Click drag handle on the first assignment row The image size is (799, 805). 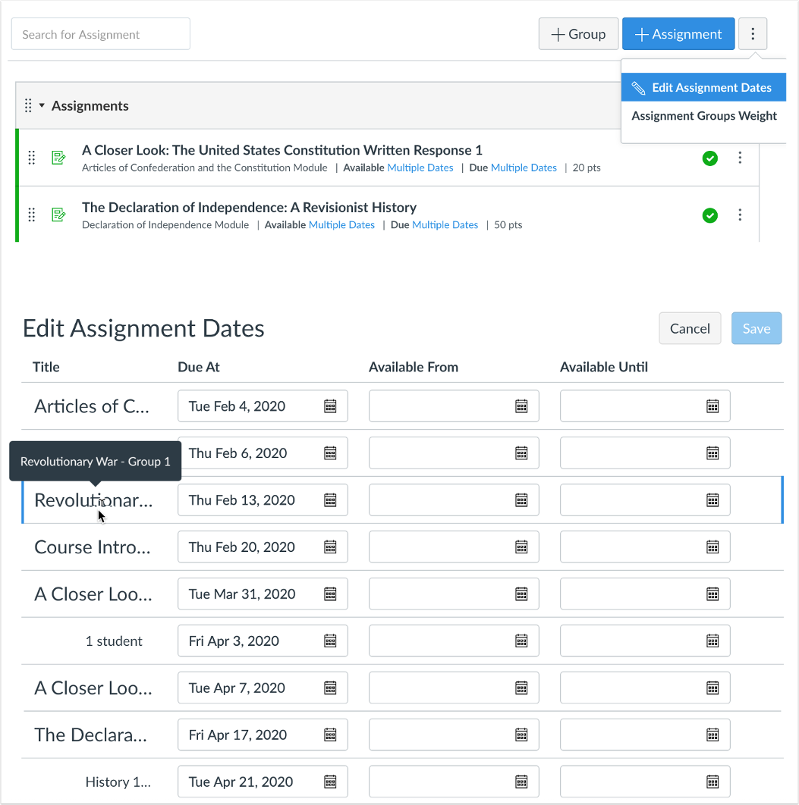(x=31, y=157)
